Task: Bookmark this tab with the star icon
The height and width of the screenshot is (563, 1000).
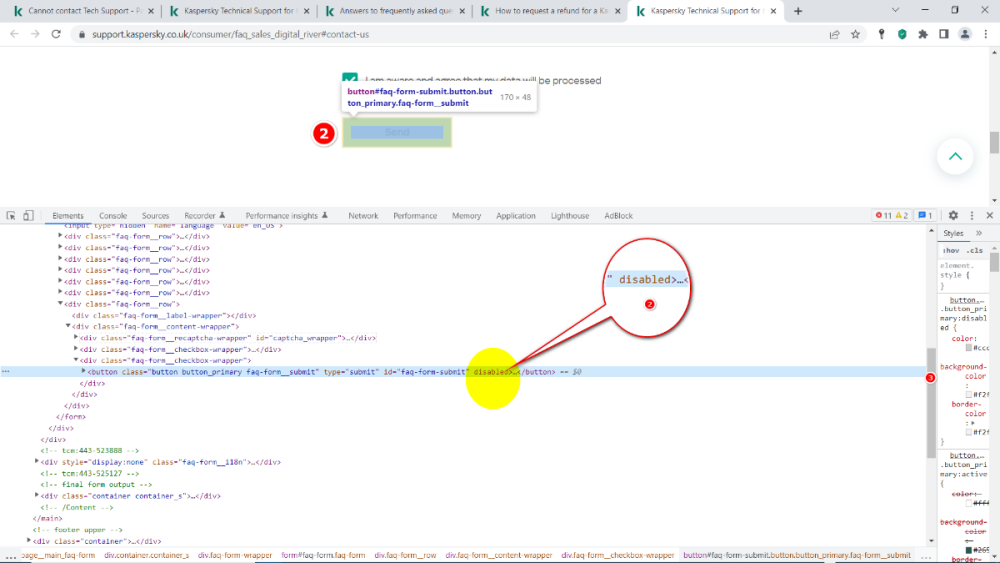Action: tap(855, 34)
